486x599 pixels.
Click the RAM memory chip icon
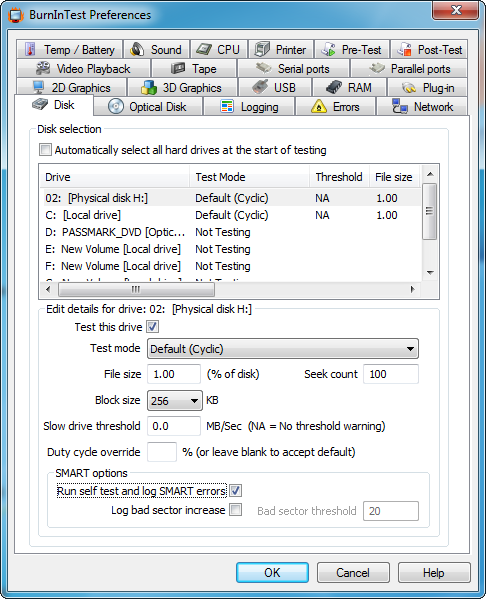click(334, 87)
